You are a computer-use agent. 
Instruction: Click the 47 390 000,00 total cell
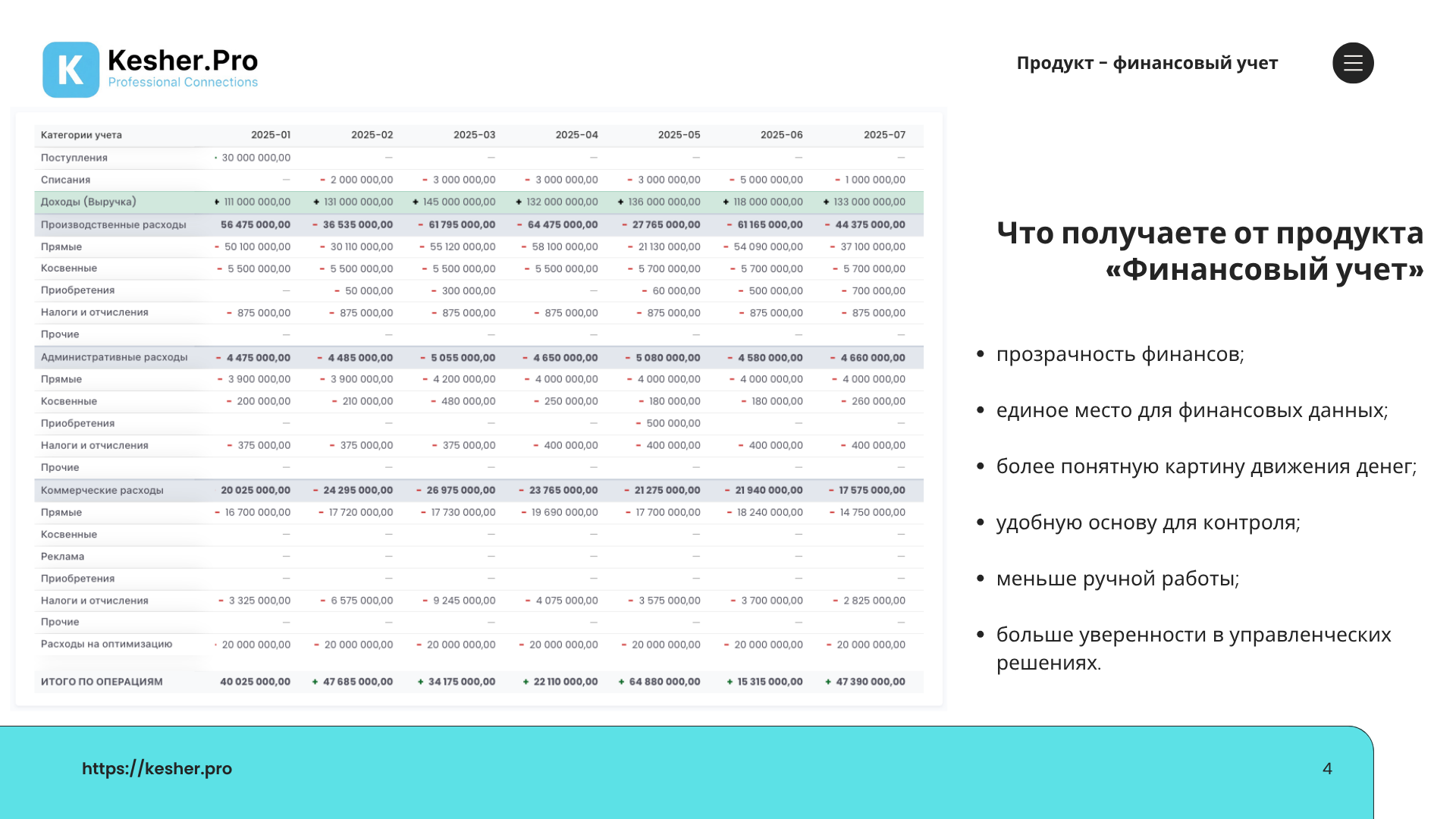[865, 682]
